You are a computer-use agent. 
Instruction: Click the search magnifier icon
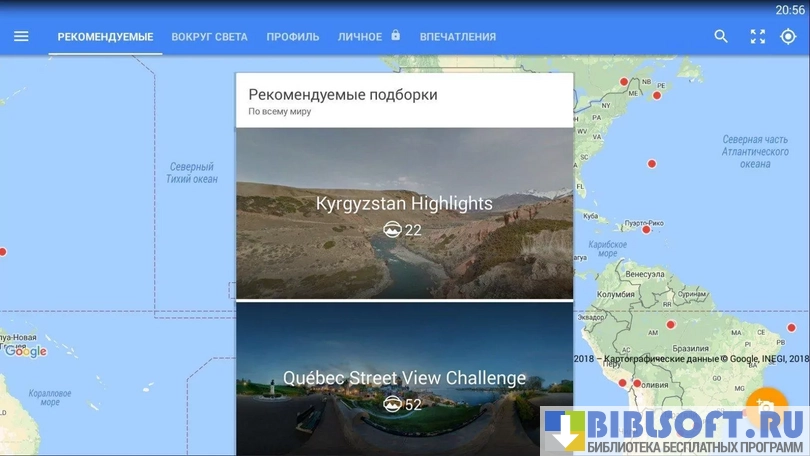(721, 36)
